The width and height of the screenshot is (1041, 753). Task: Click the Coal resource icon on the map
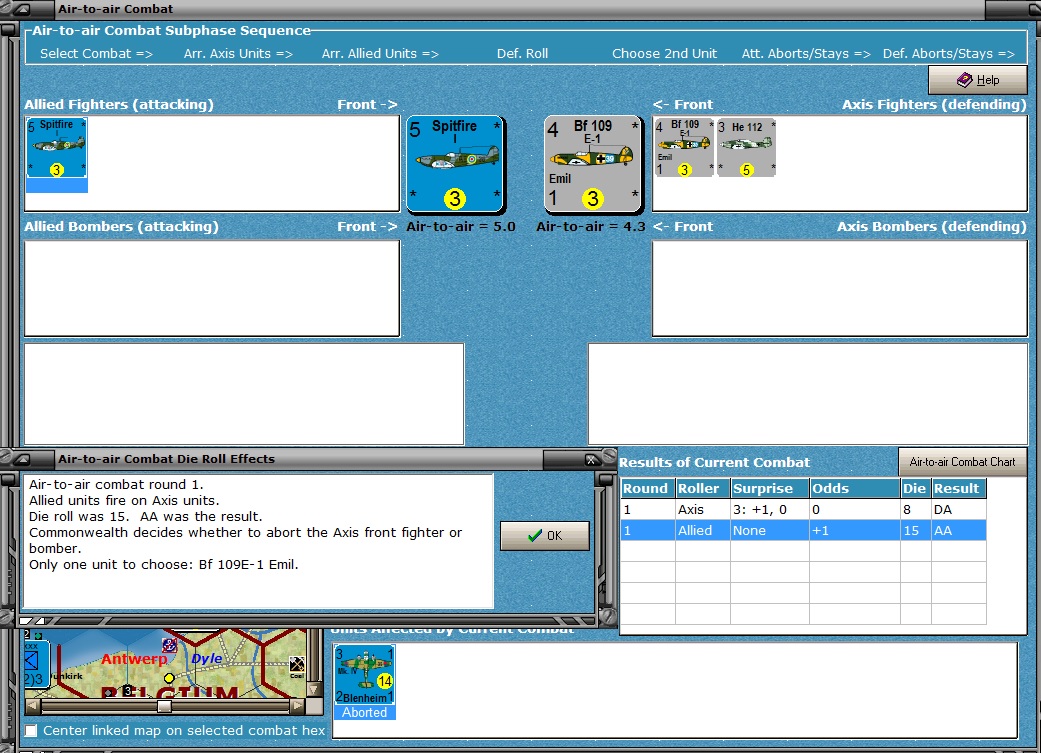pyautogui.click(x=297, y=667)
